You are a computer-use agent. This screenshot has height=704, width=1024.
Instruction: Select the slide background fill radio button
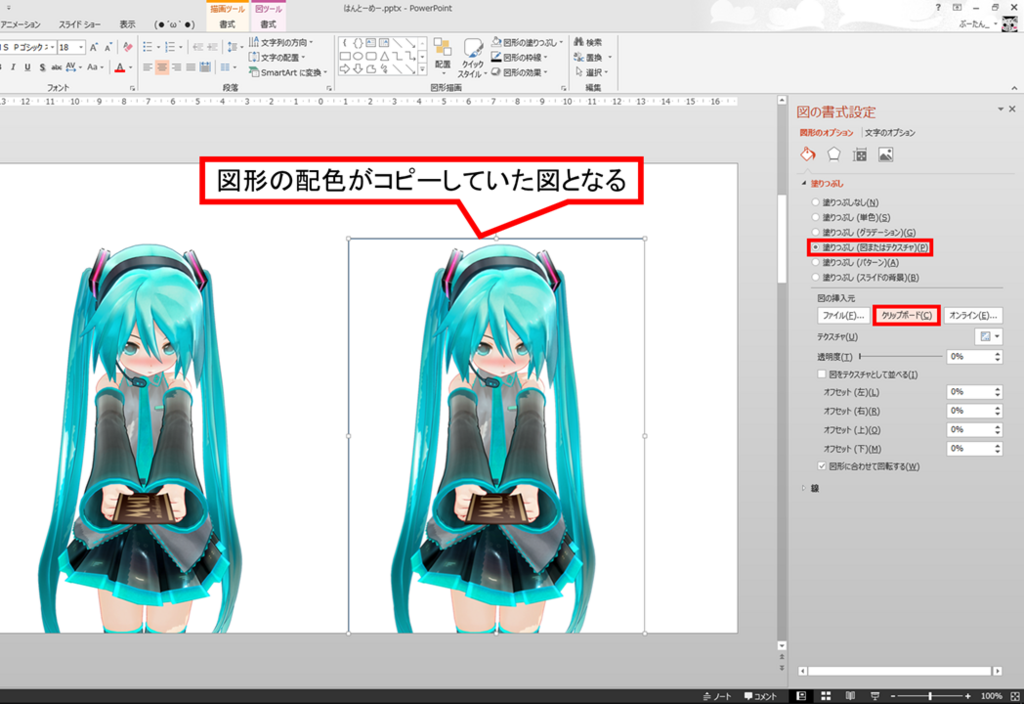tap(815, 278)
